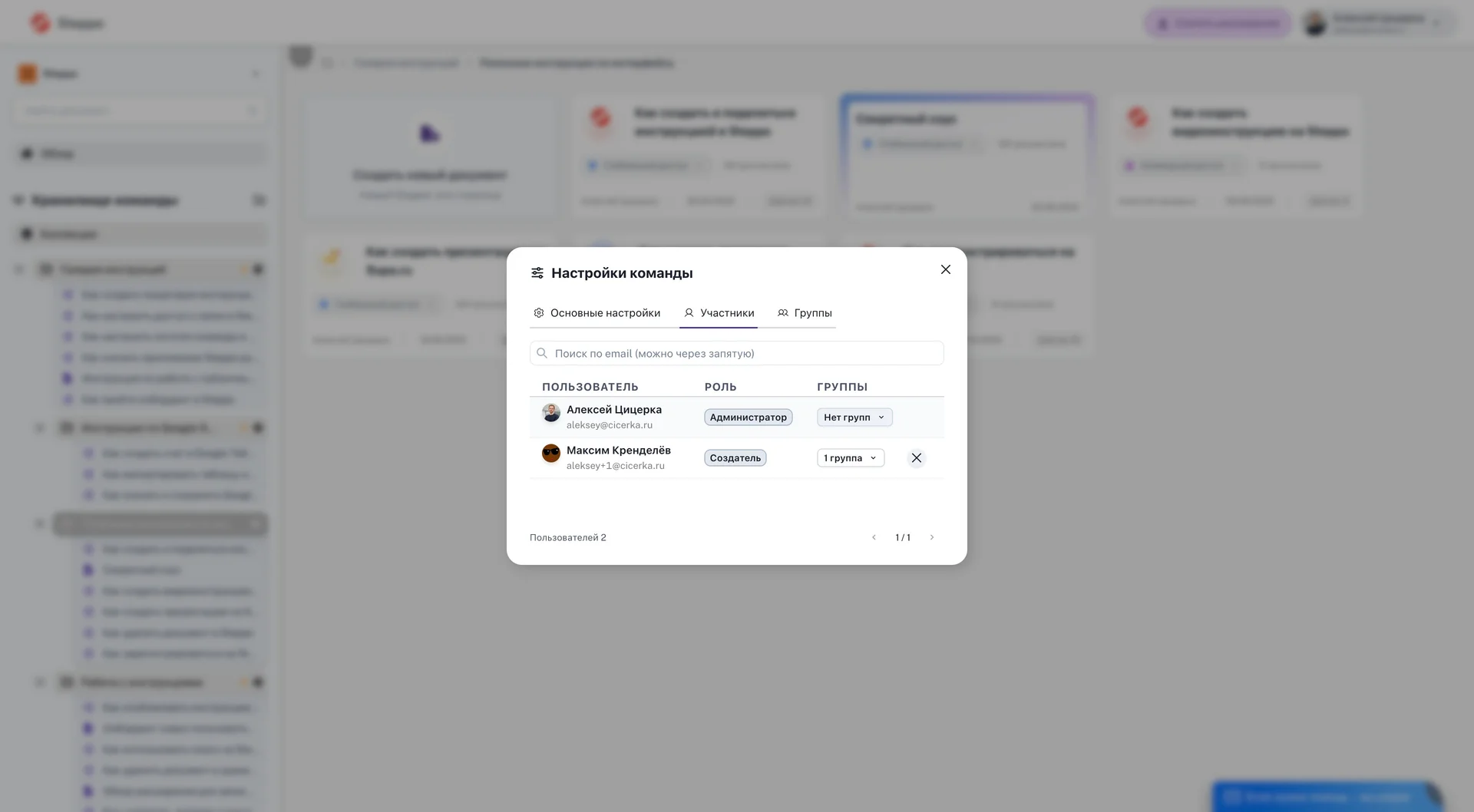Click the email aleksey+1@cicerka.ru

point(616,466)
